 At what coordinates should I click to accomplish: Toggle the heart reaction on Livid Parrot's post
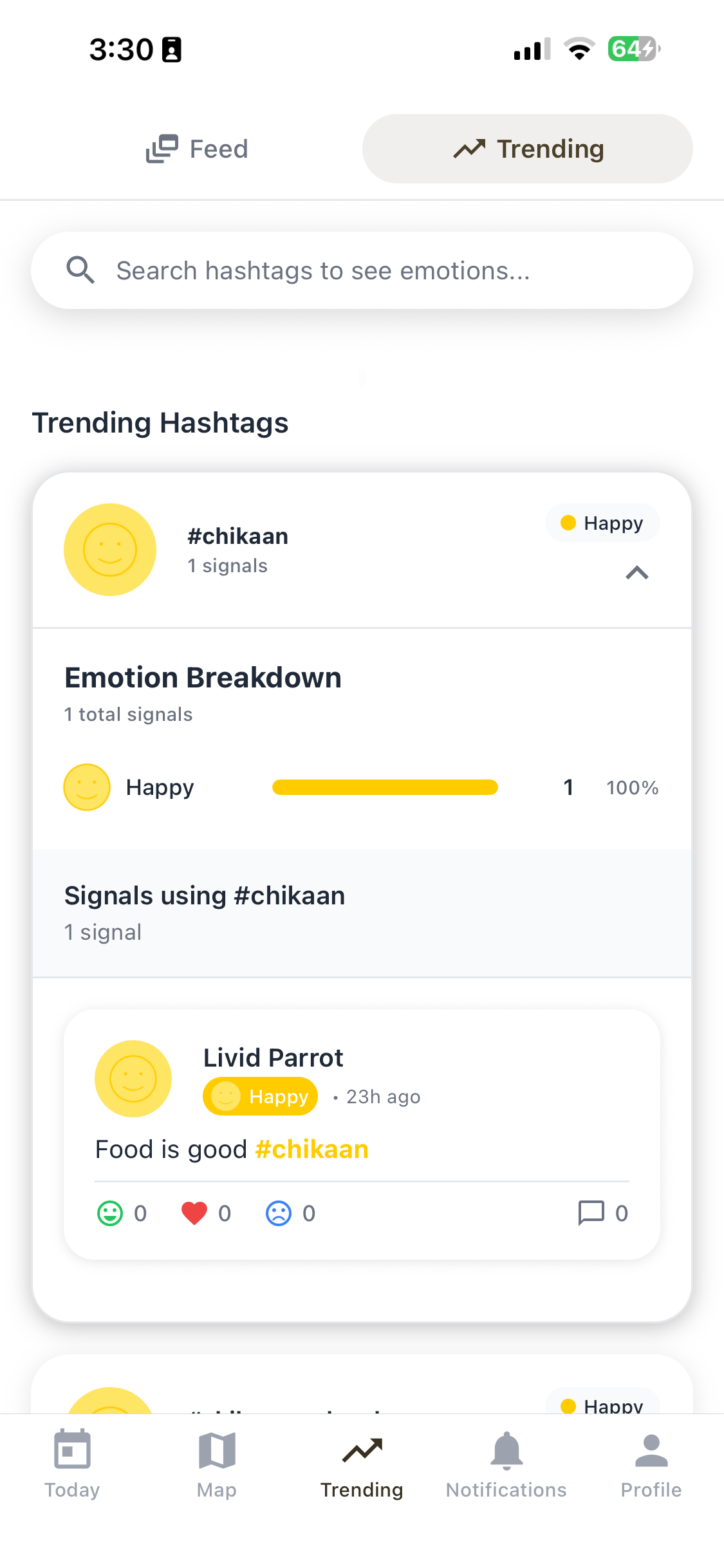point(194,1213)
